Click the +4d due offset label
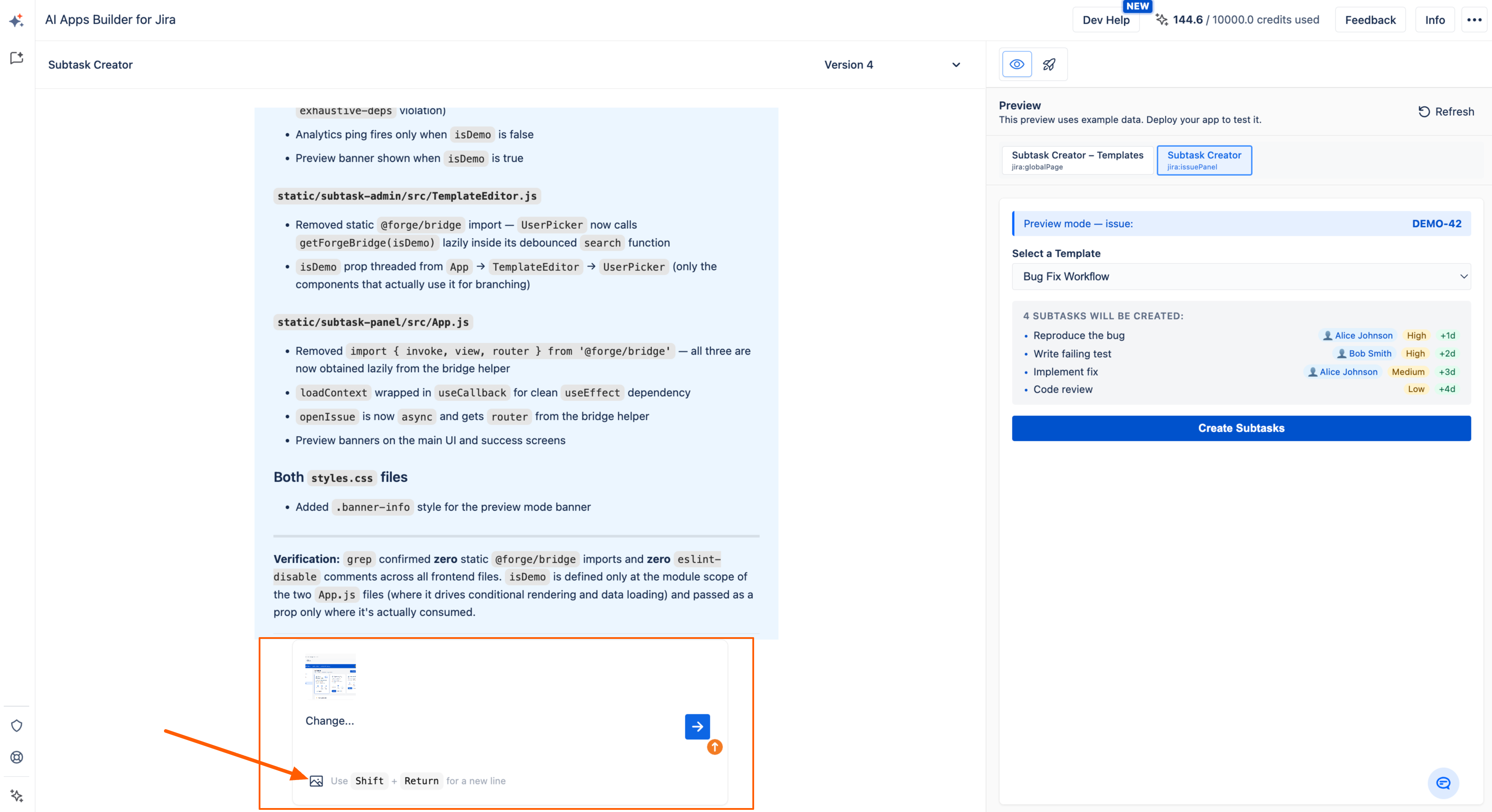 pyautogui.click(x=1447, y=390)
